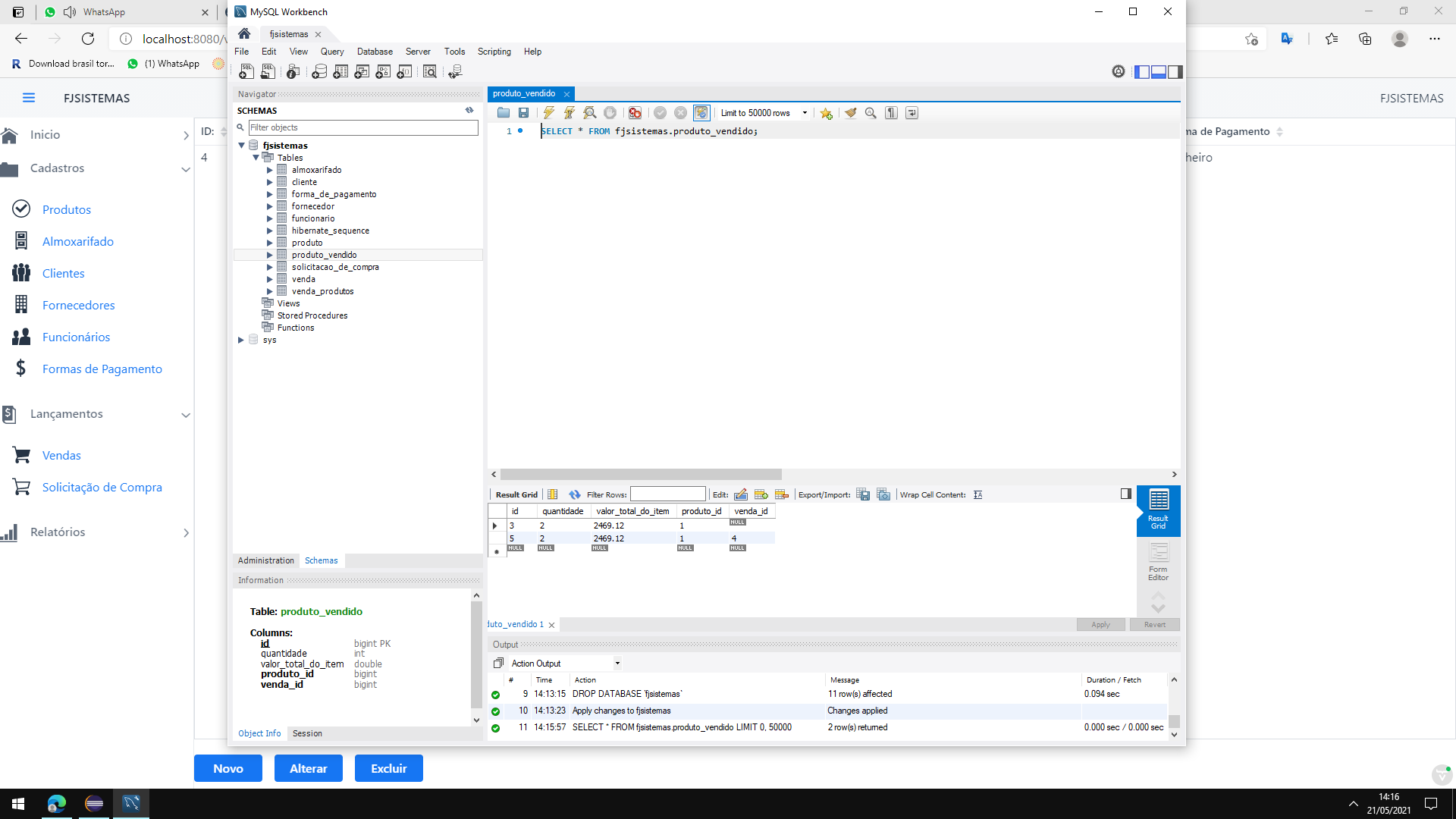Viewport: 1456px width, 819px height.
Task: Execute the SQL statement with the lightning icon
Action: (x=548, y=113)
